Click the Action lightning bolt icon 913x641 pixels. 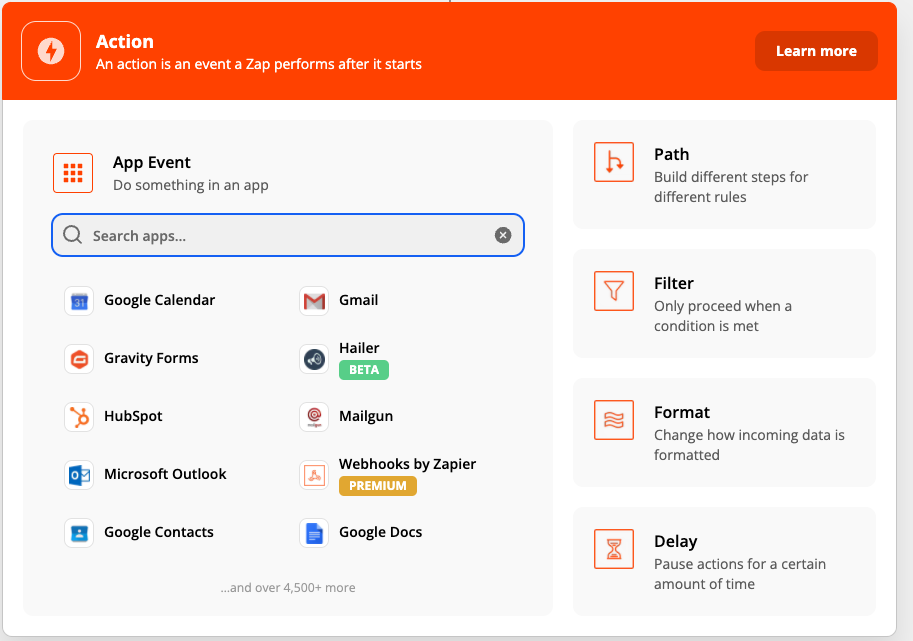51,51
